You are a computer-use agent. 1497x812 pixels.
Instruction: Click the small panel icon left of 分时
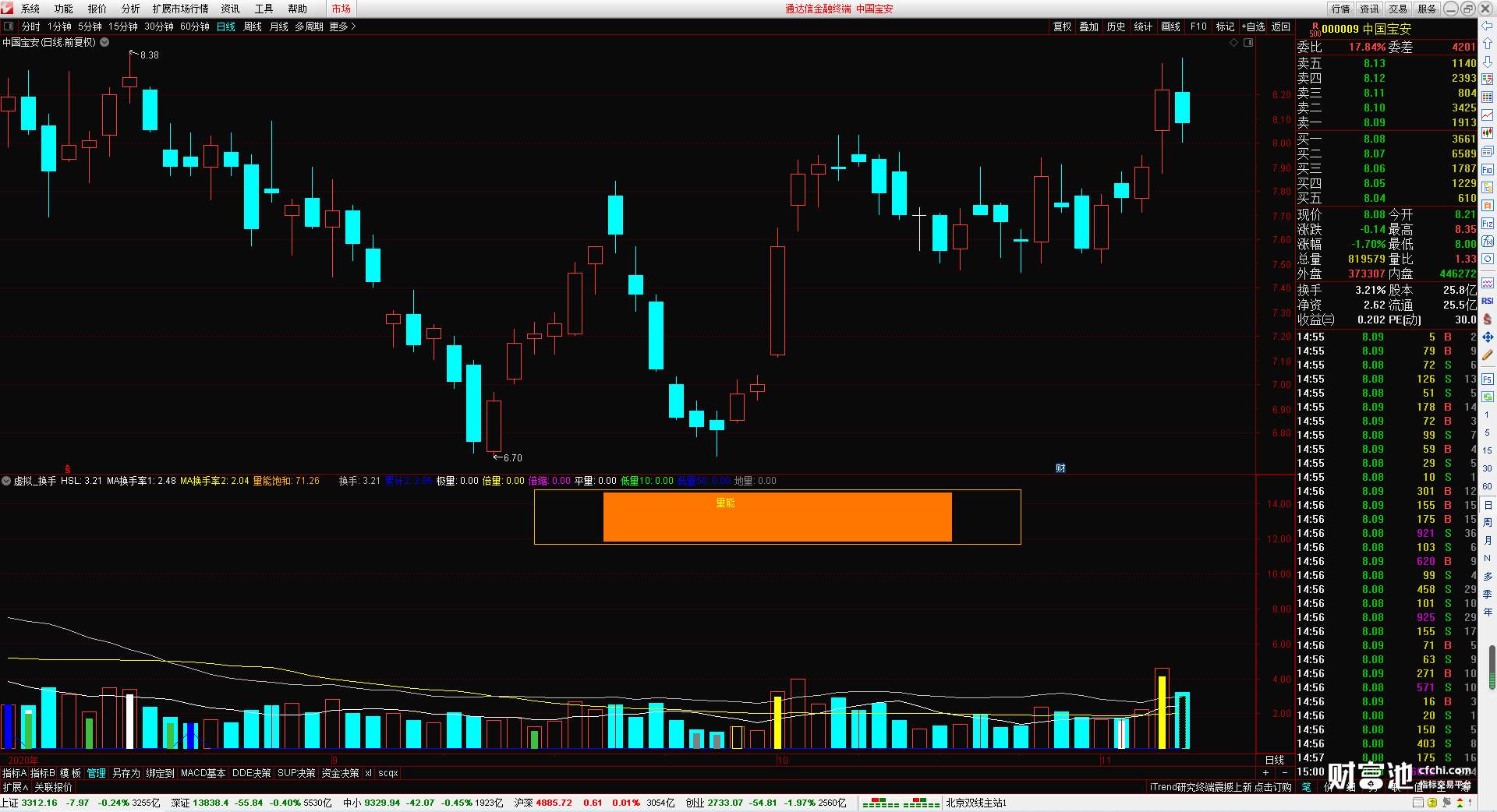(9, 26)
